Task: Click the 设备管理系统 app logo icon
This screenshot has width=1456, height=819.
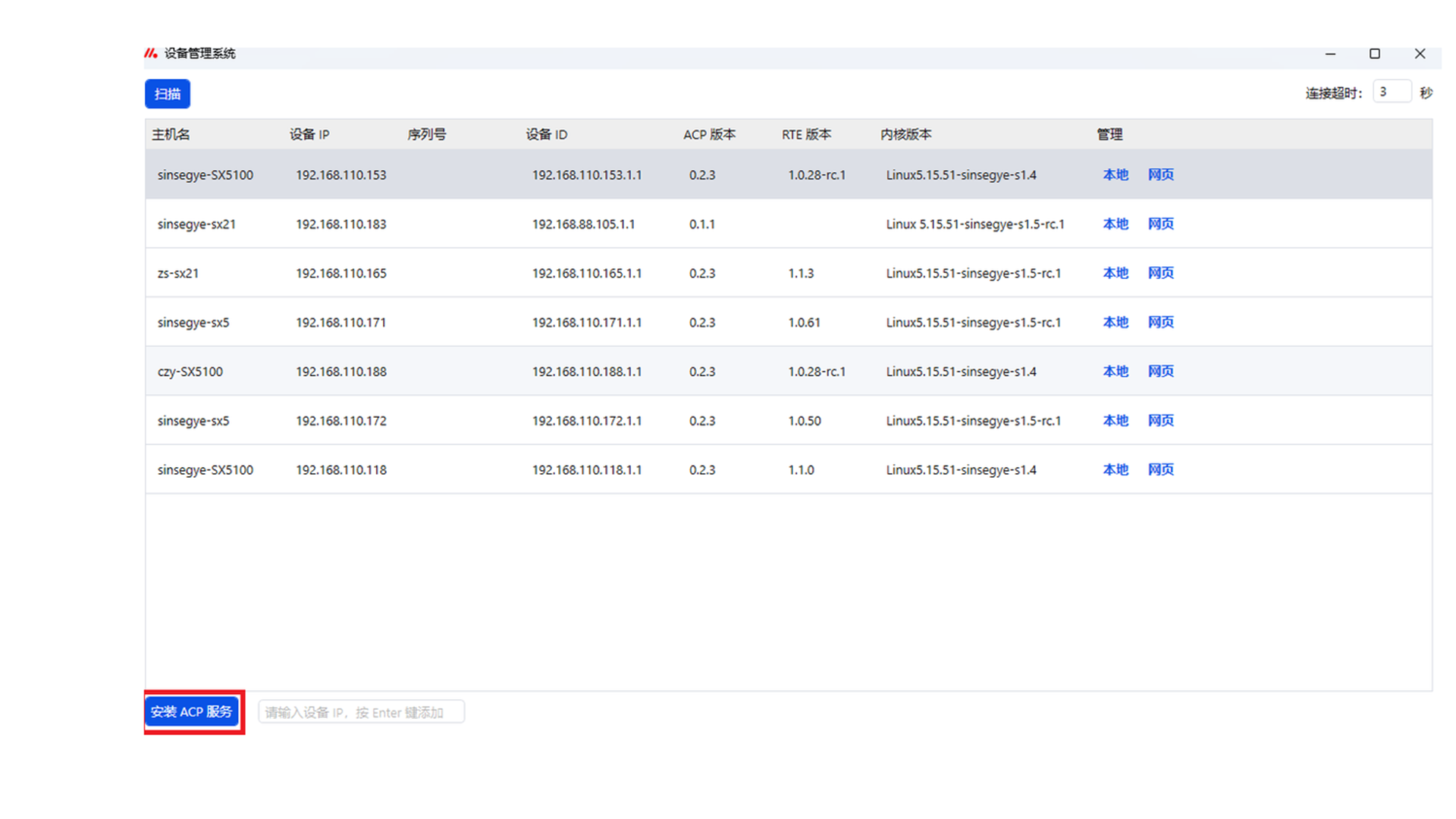Action: click(151, 53)
